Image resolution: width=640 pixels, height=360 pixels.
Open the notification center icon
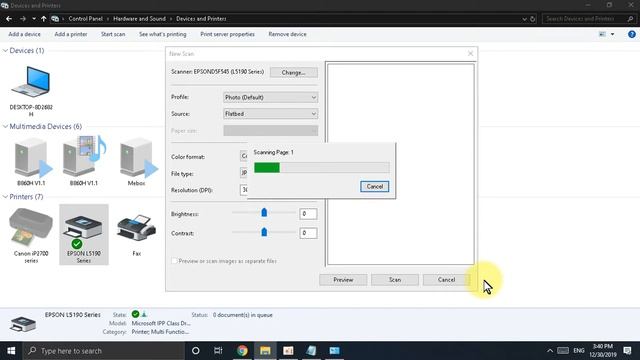[x=627, y=351]
